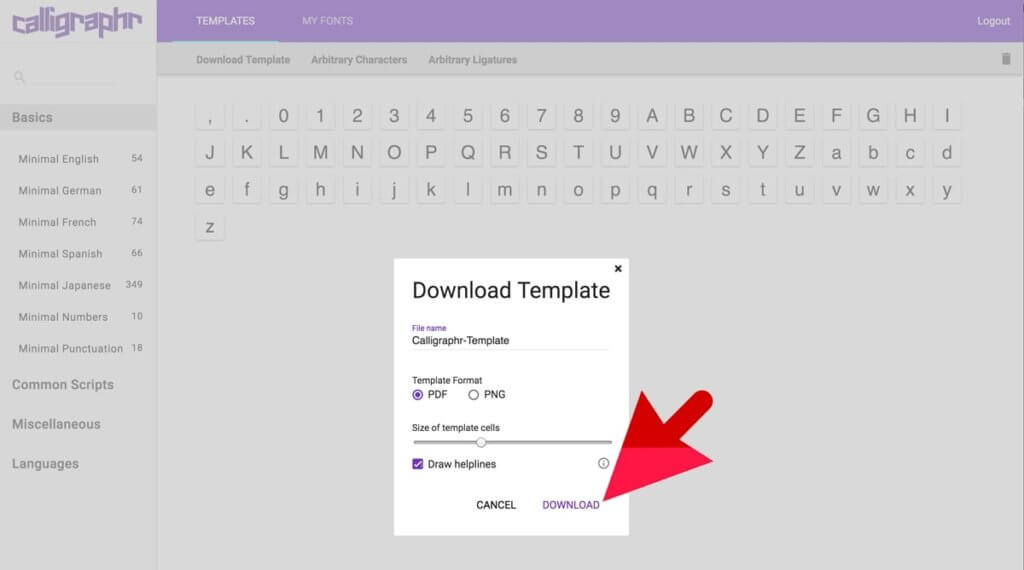1024x570 pixels.
Task: Click the search magnifier icon
Action: pyautogui.click(x=19, y=77)
